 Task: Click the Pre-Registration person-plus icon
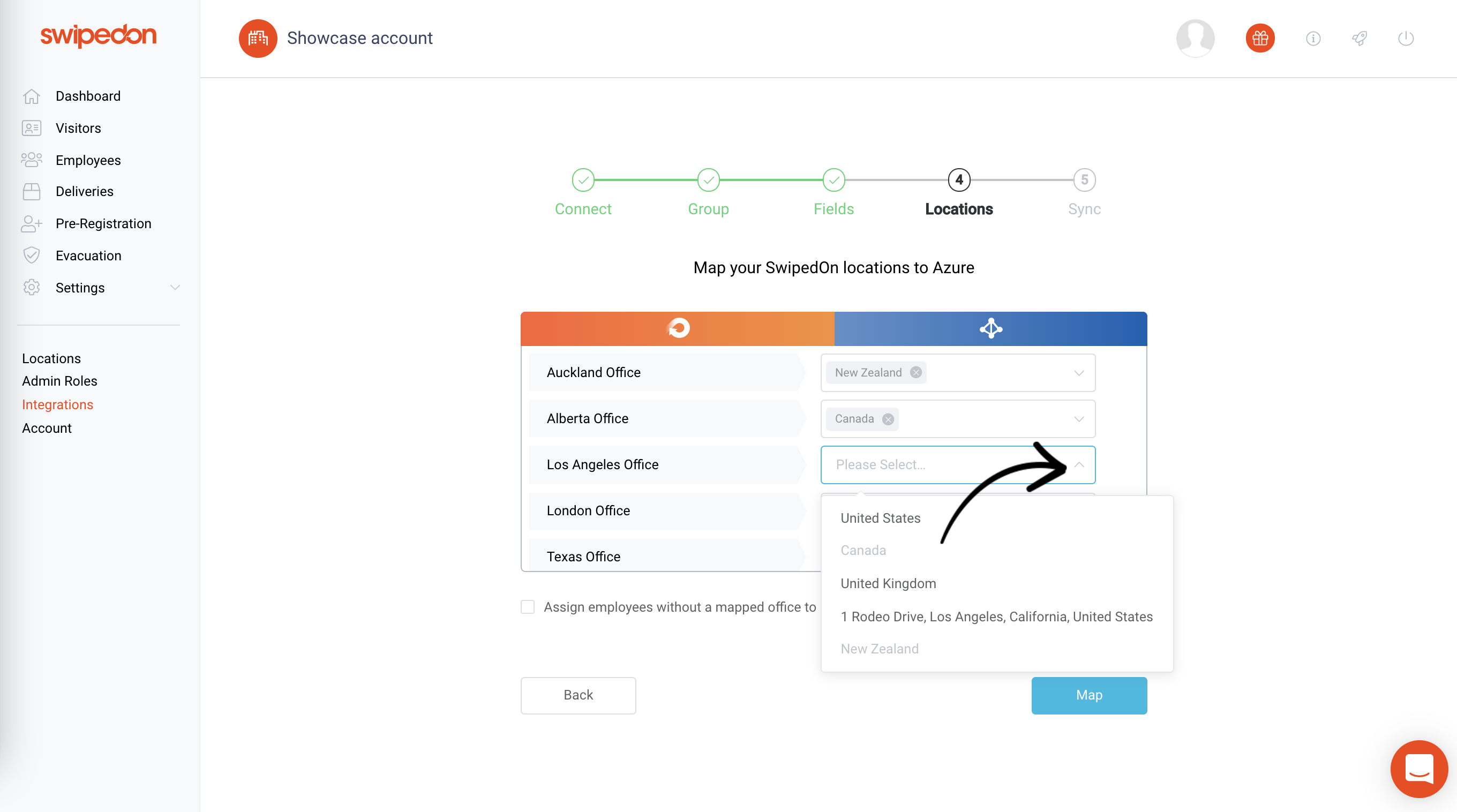pyautogui.click(x=32, y=223)
